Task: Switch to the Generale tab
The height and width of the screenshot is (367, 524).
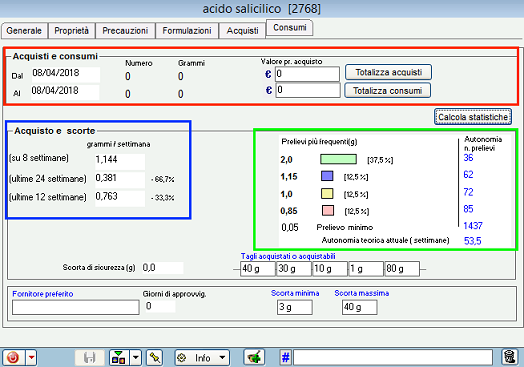Action: tap(24, 31)
